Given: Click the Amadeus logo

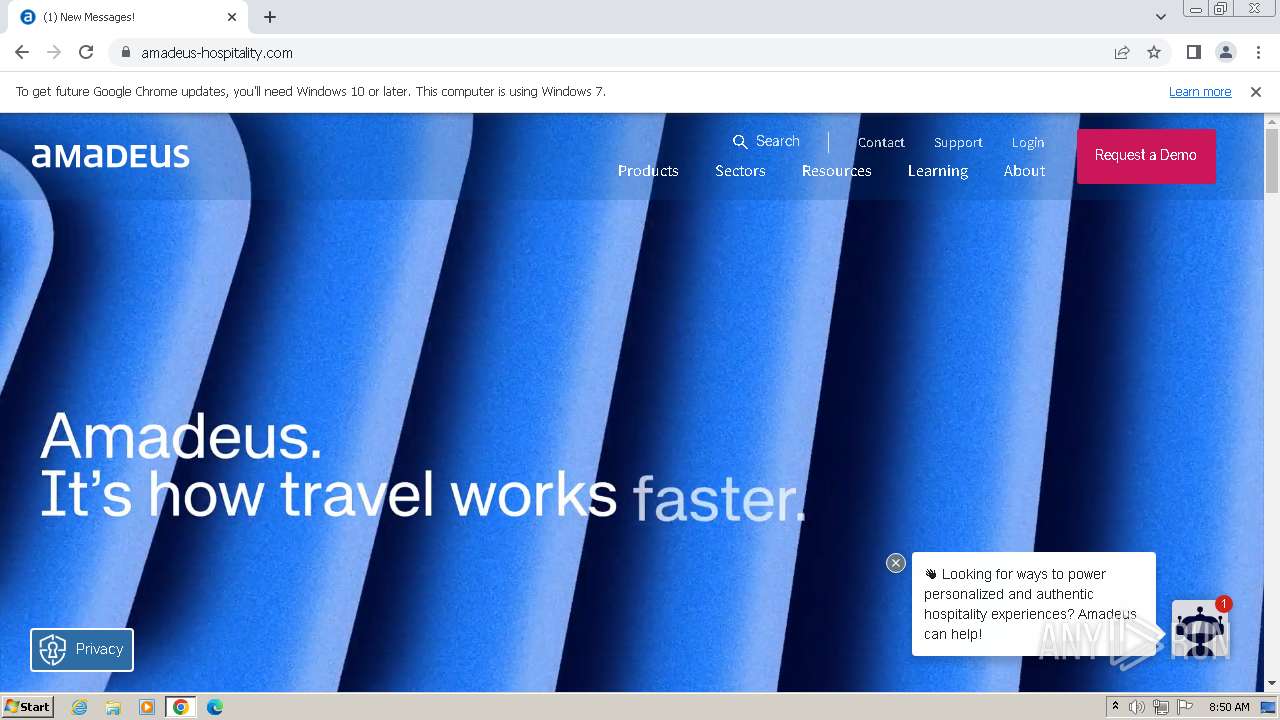Looking at the screenshot, I should click(x=111, y=155).
